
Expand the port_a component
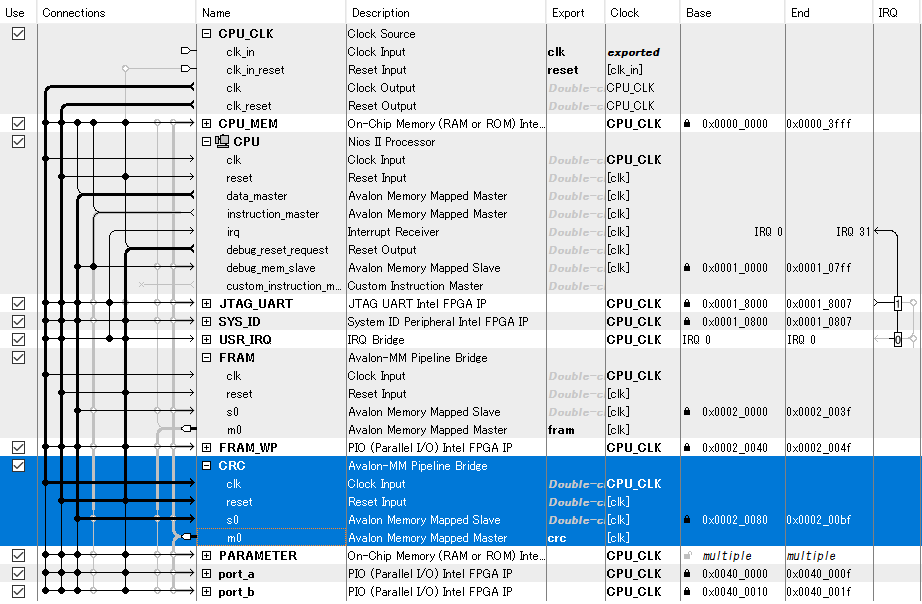coord(206,573)
